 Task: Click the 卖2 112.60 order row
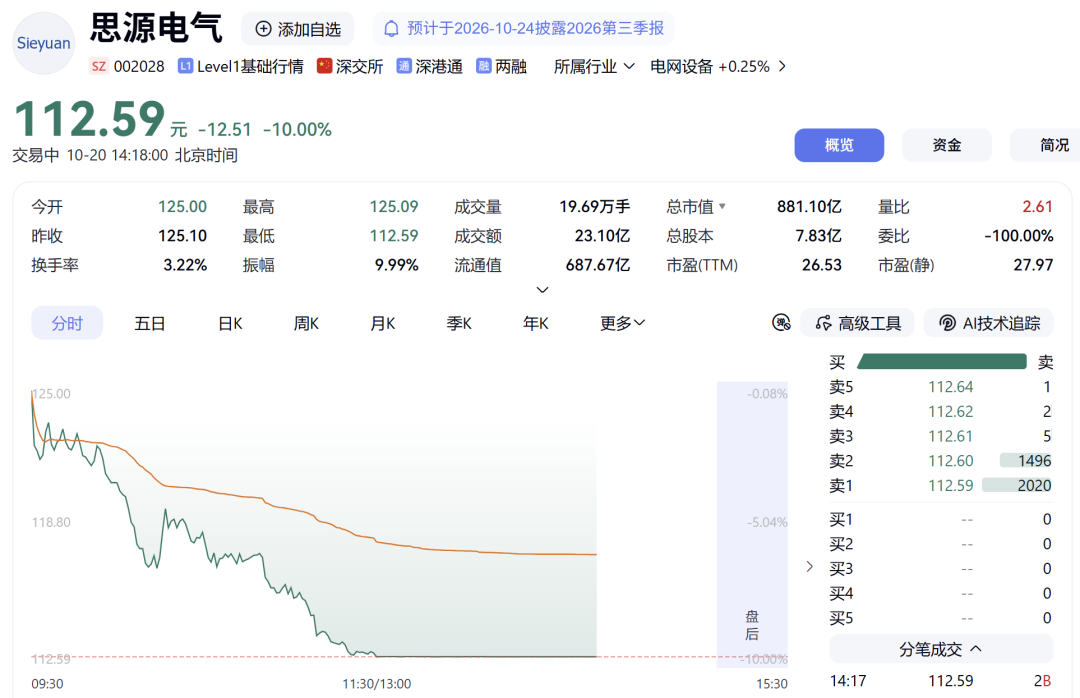[x=941, y=460]
